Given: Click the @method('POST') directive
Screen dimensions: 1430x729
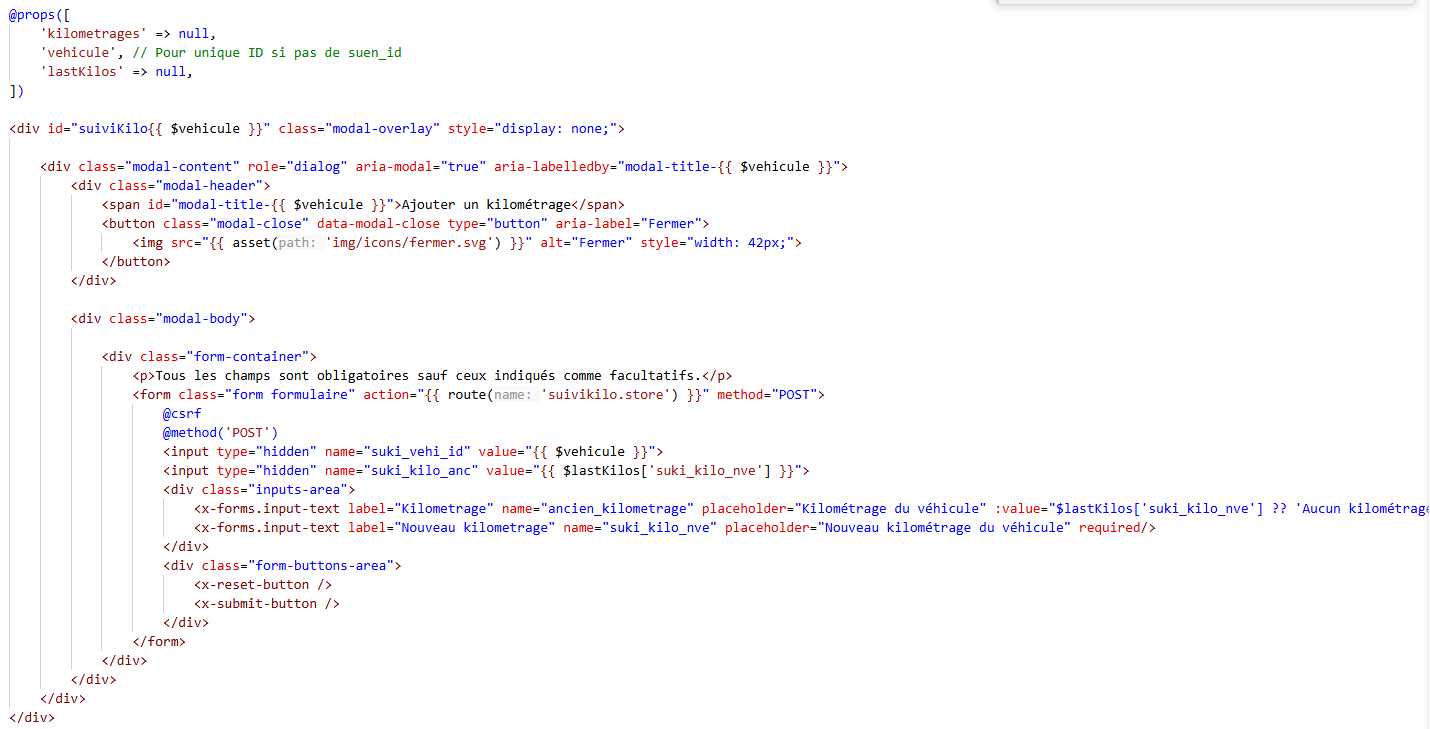Looking at the screenshot, I should click(x=219, y=432).
